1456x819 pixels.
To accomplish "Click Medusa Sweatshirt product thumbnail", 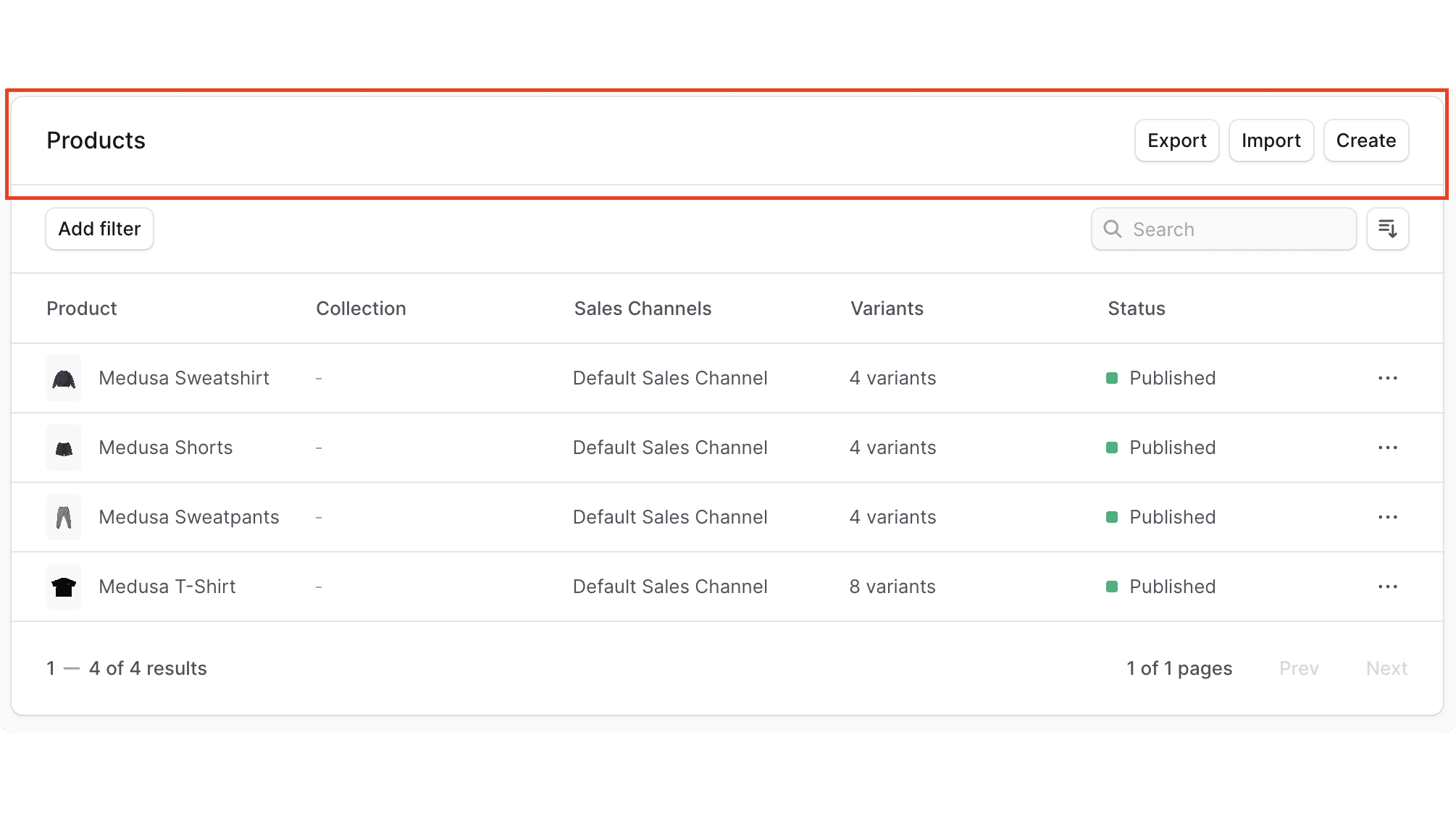I will (64, 378).
